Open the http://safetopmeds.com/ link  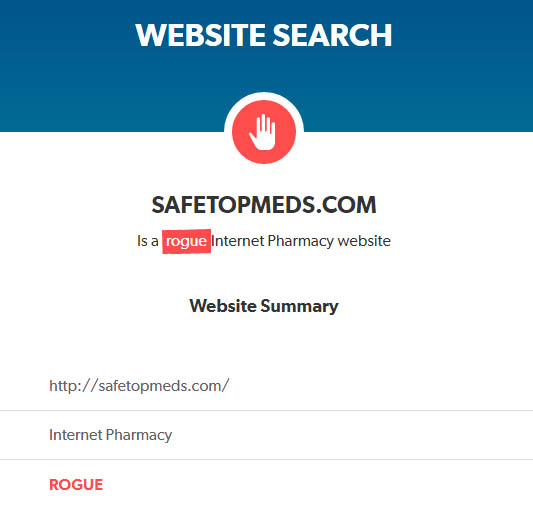coord(139,386)
